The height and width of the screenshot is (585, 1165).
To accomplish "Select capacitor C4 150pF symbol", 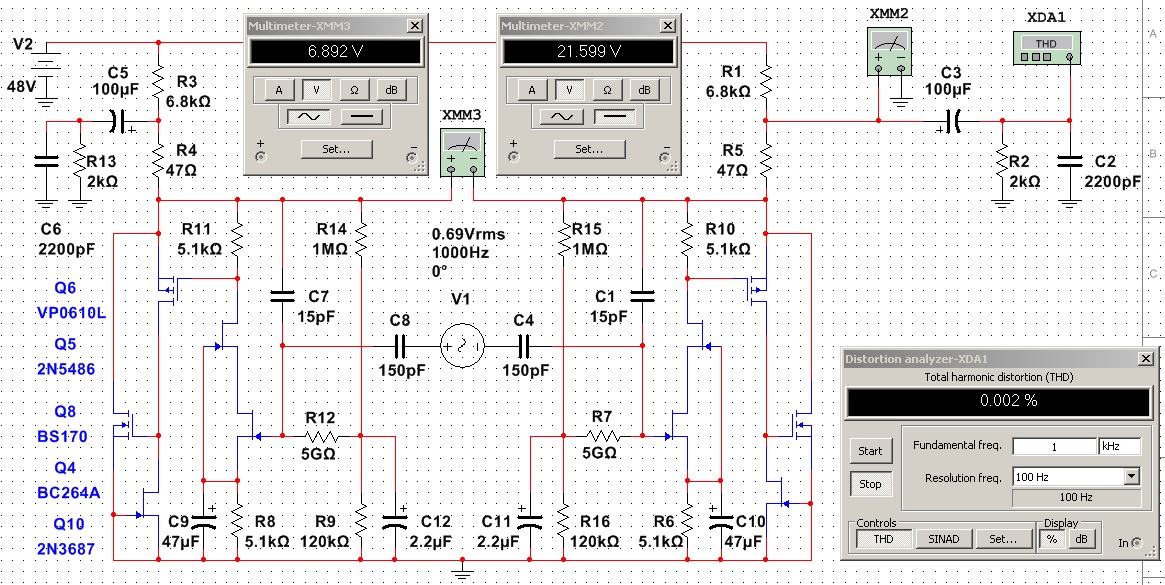I will 524,346.
